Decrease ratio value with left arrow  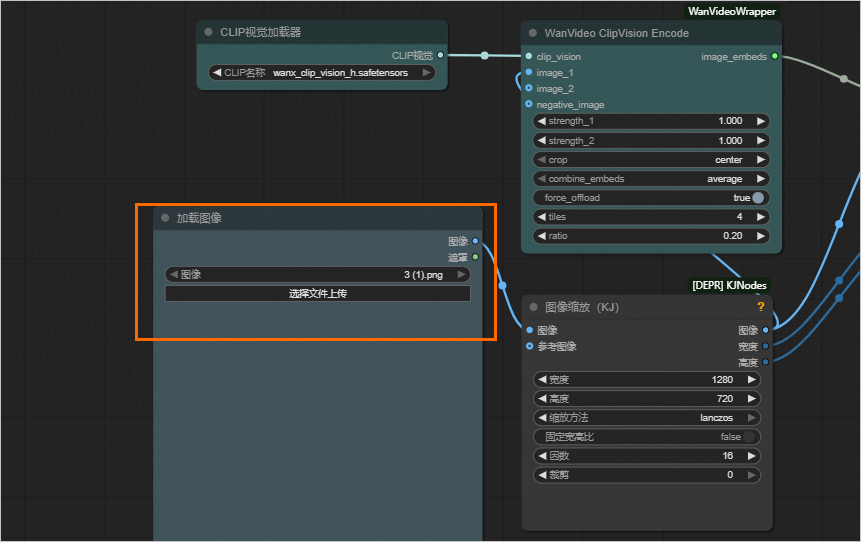[541, 236]
